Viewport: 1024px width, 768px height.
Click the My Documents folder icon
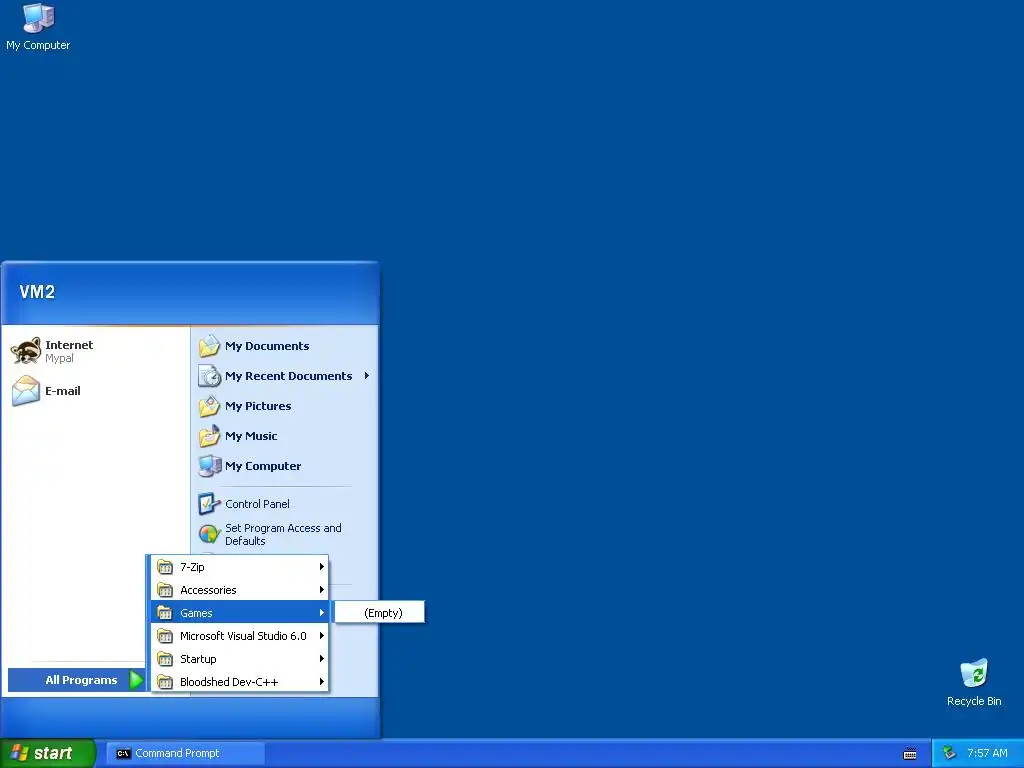(x=210, y=345)
